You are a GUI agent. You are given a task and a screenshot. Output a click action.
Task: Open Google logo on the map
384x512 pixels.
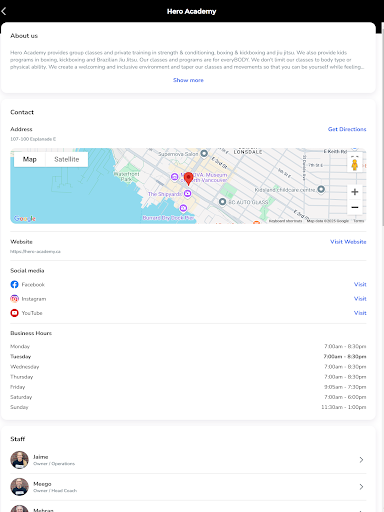coord(25,218)
